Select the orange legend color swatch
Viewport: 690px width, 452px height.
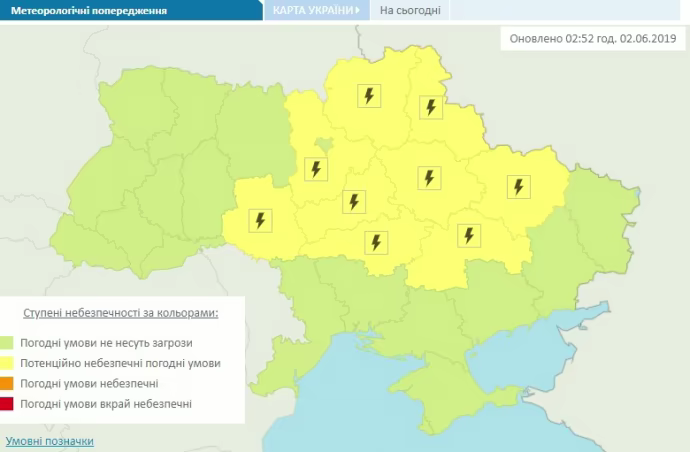coord(8,383)
